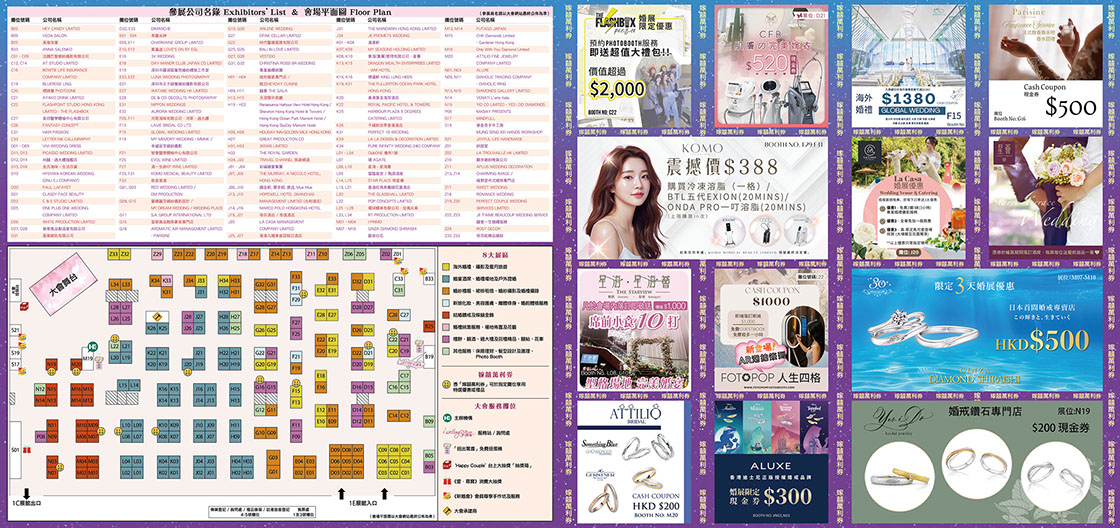Click the 'DIAMANCHE' exhibitor entry

tap(161, 29)
